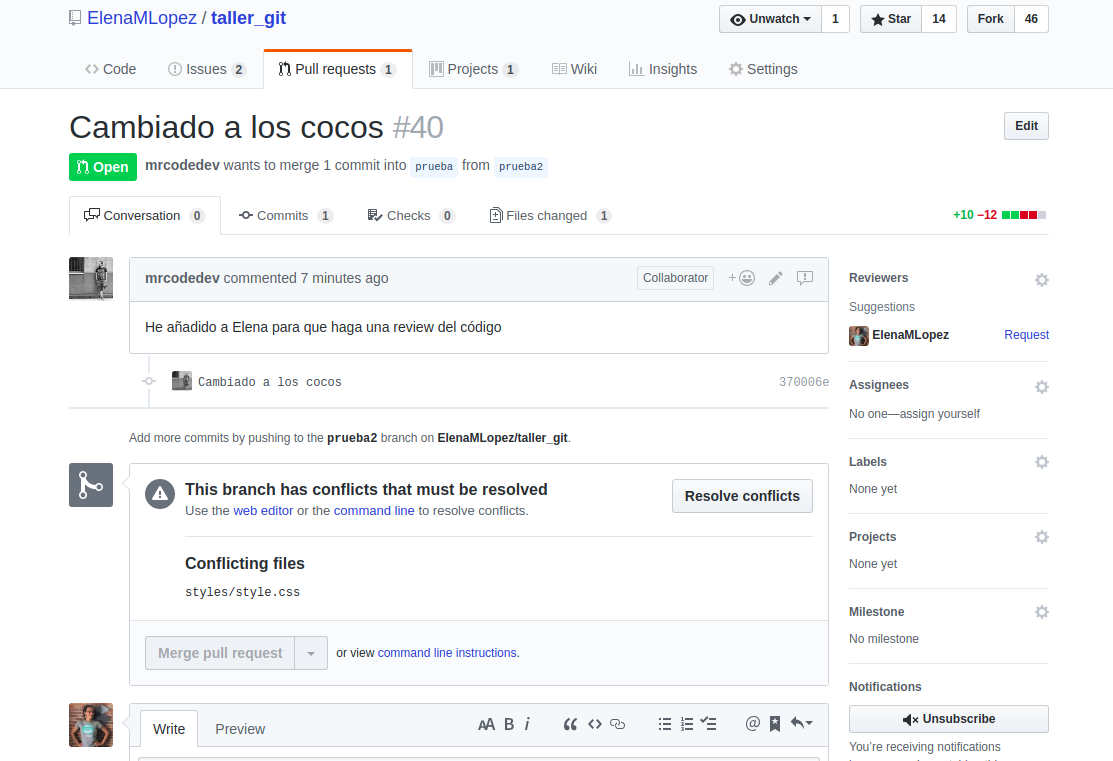Request a review from ElenaMLopez
This screenshot has width=1113, height=761.
click(x=1026, y=335)
